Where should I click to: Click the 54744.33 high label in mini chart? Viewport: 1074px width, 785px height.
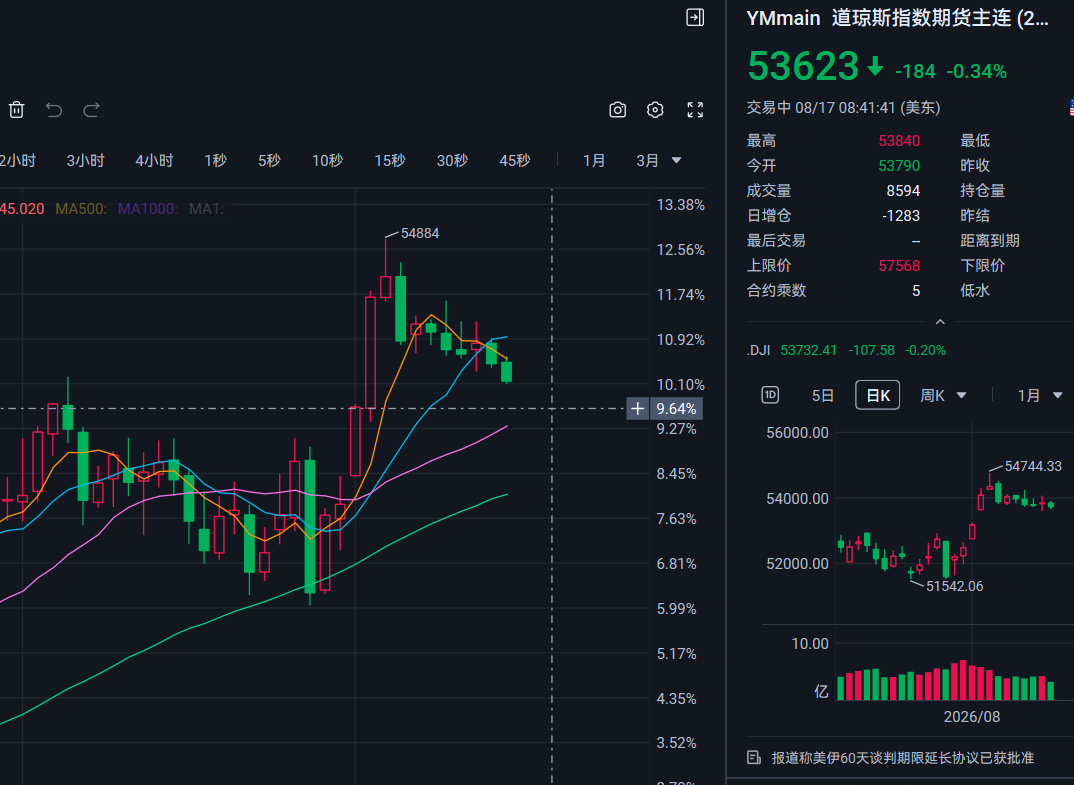point(1033,466)
